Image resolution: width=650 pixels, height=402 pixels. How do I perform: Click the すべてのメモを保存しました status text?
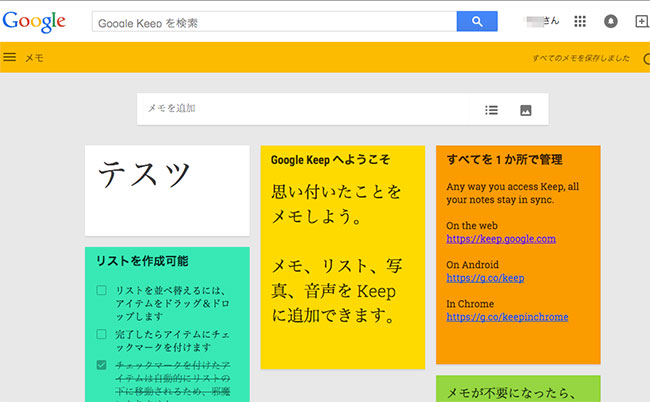[581, 58]
